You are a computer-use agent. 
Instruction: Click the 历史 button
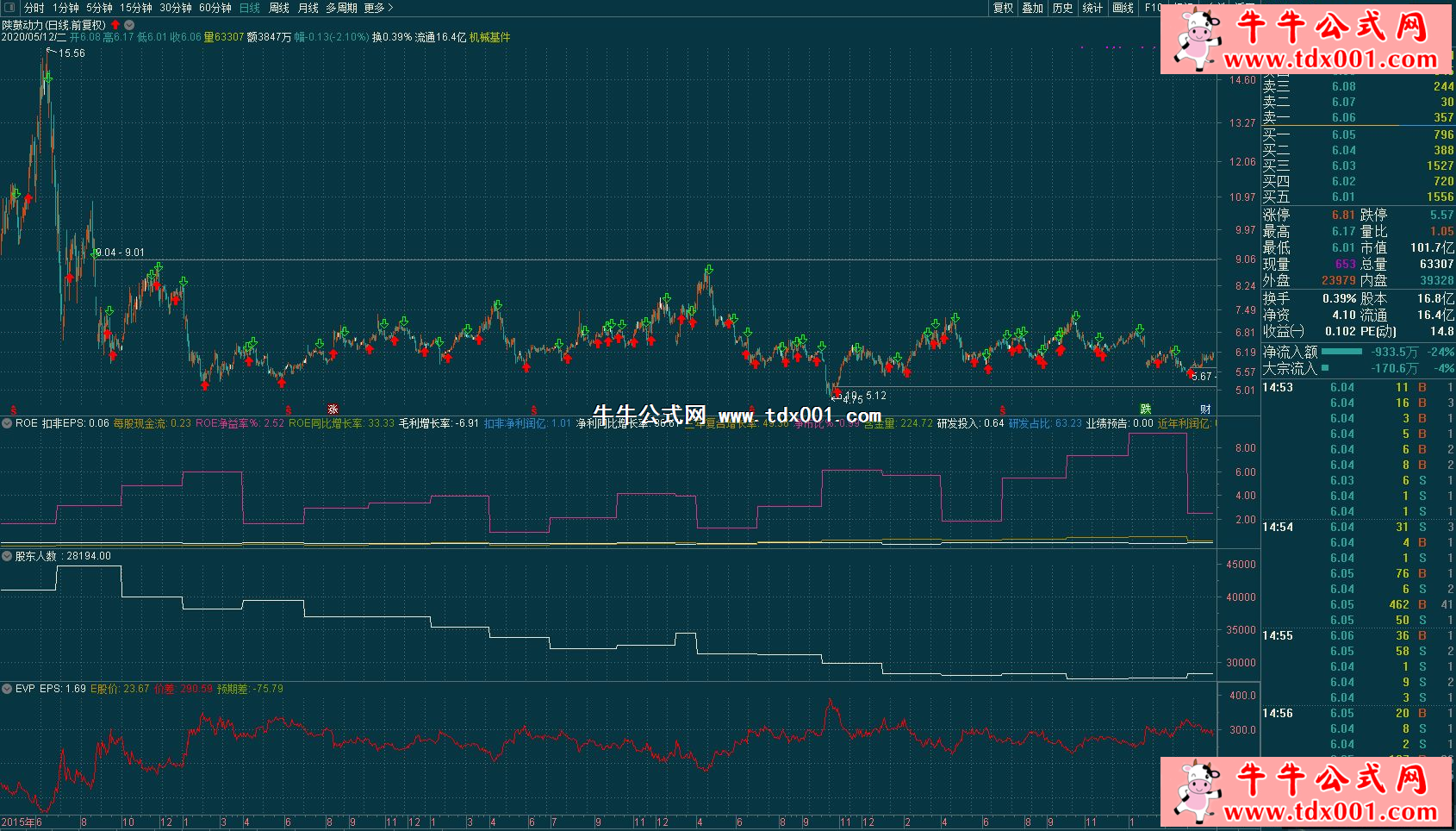(x=1062, y=8)
